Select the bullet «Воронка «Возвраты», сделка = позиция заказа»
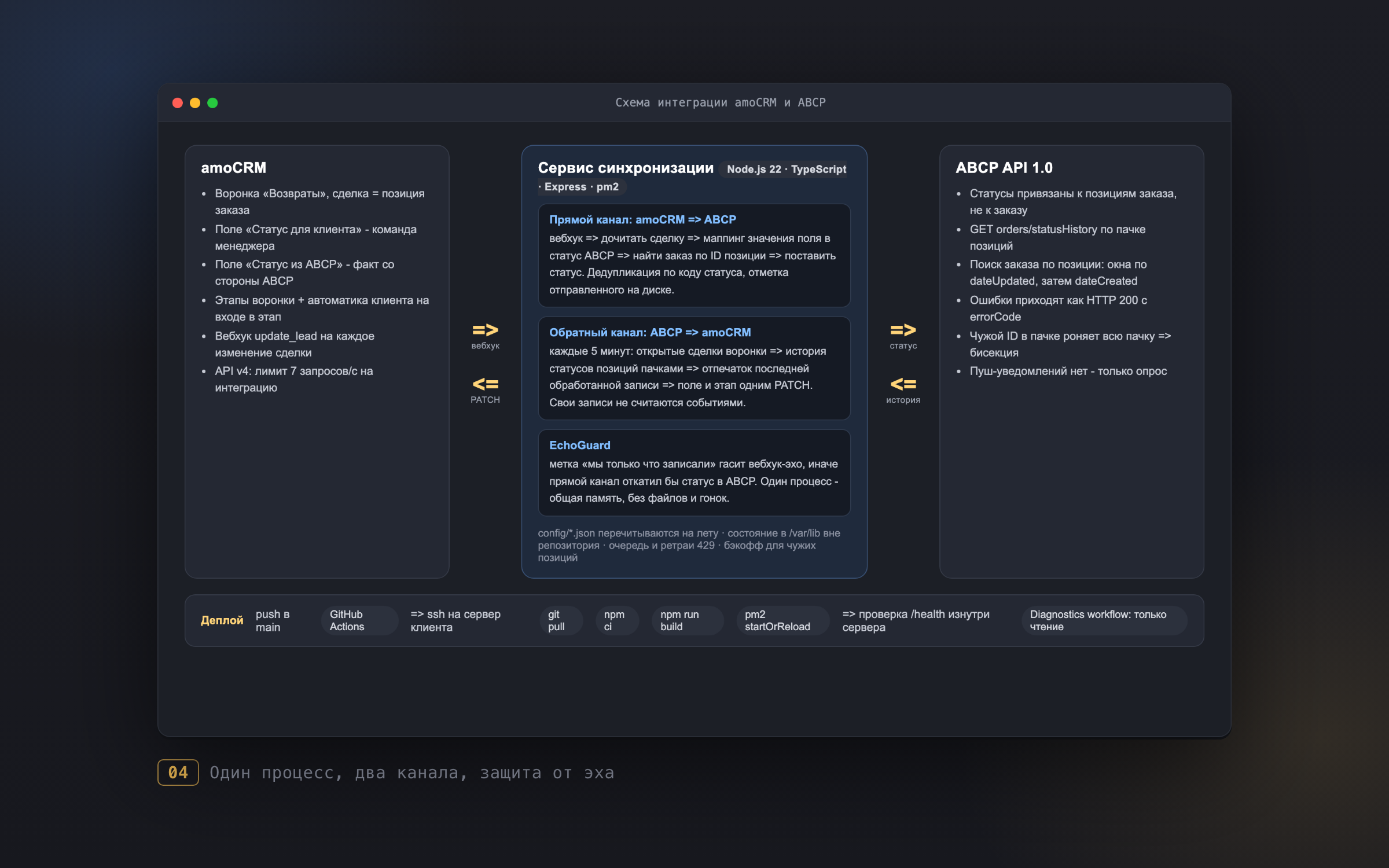Viewport: 1389px width, 868px height. click(320, 202)
